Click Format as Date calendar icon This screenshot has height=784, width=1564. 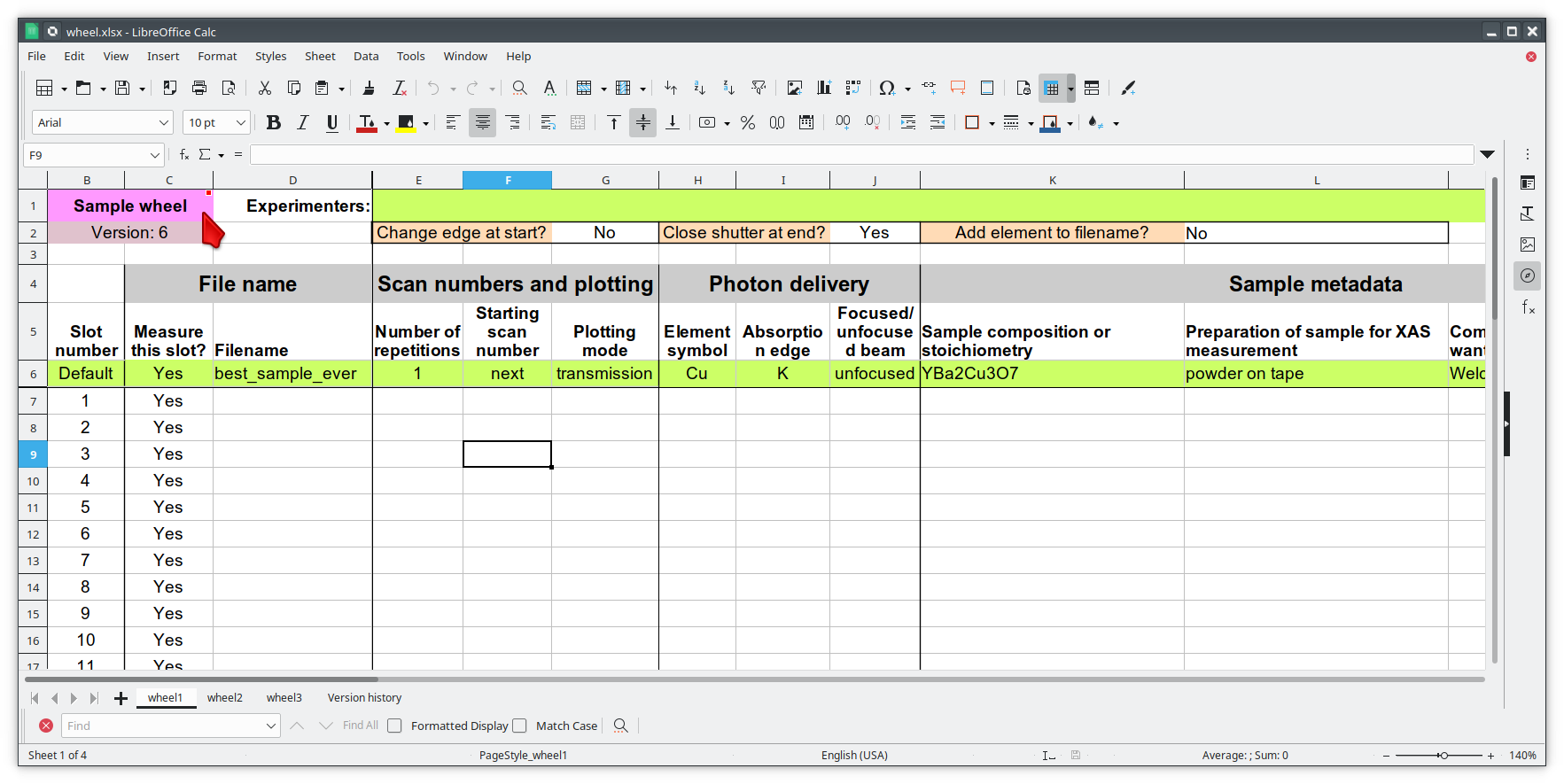tap(806, 122)
